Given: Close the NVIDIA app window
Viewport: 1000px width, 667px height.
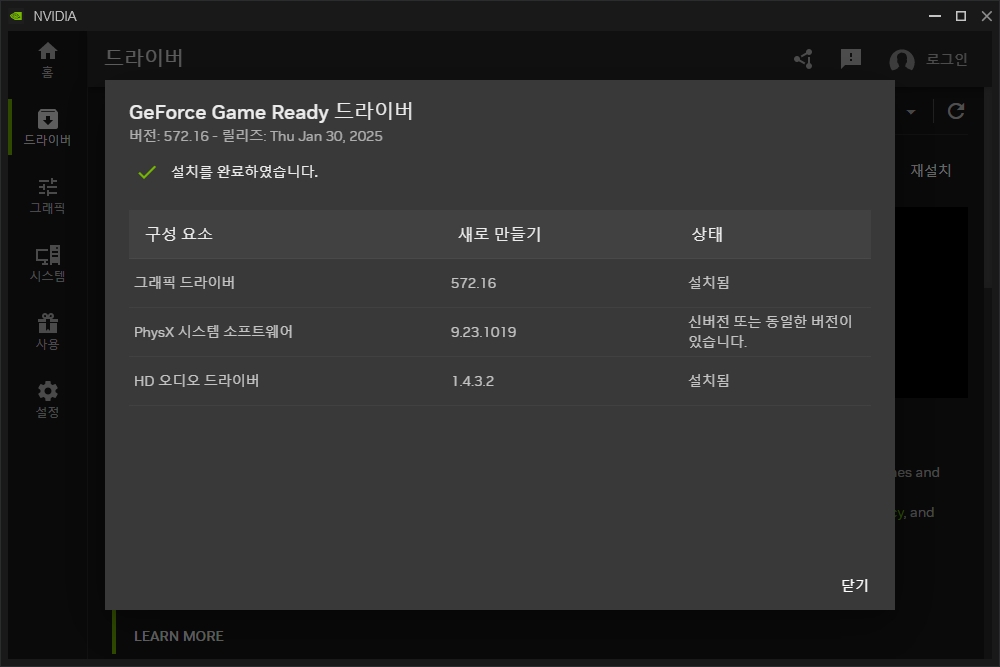Looking at the screenshot, I should pyautogui.click(x=987, y=16).
